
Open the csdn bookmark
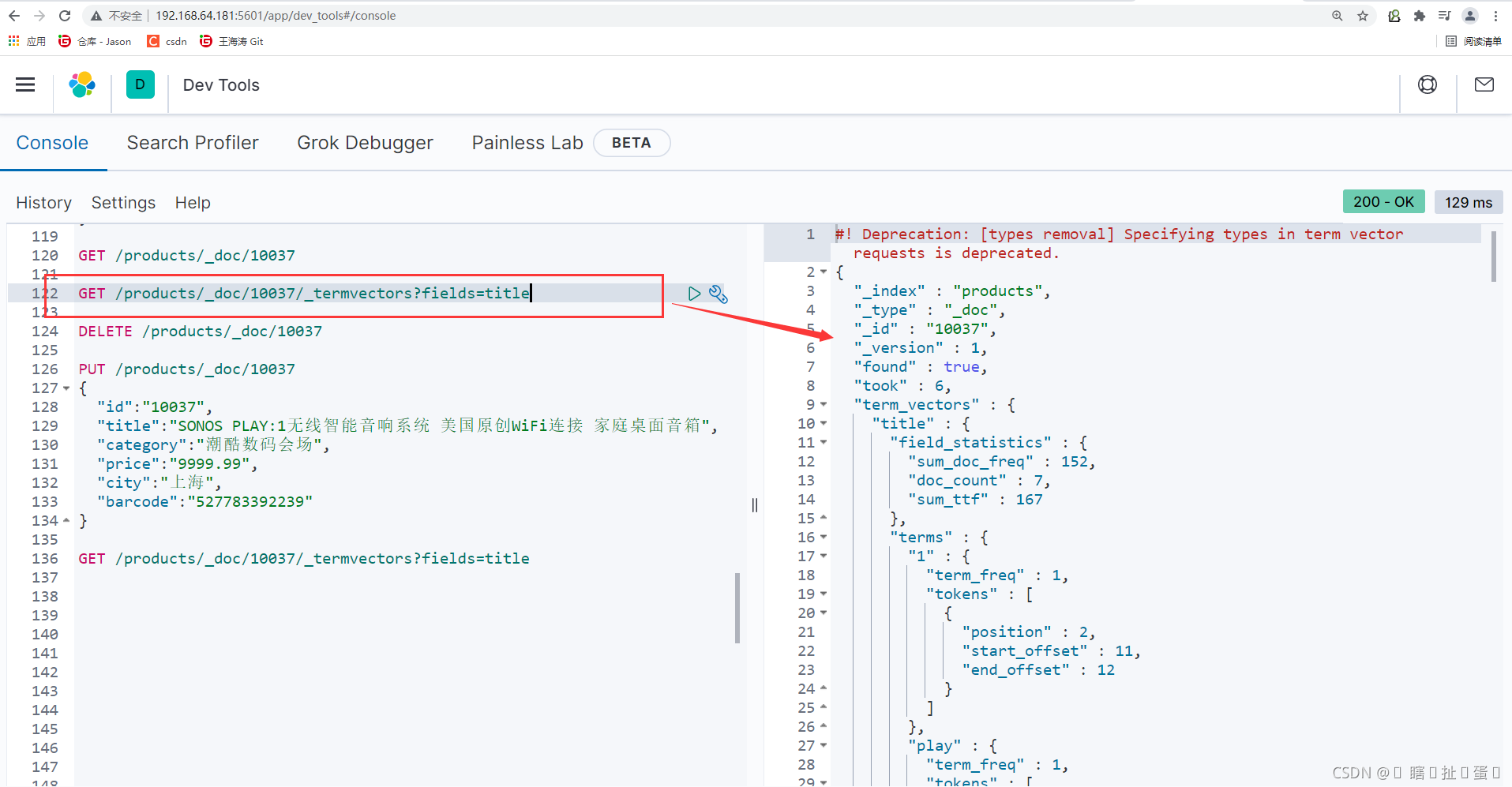point(167,41)
